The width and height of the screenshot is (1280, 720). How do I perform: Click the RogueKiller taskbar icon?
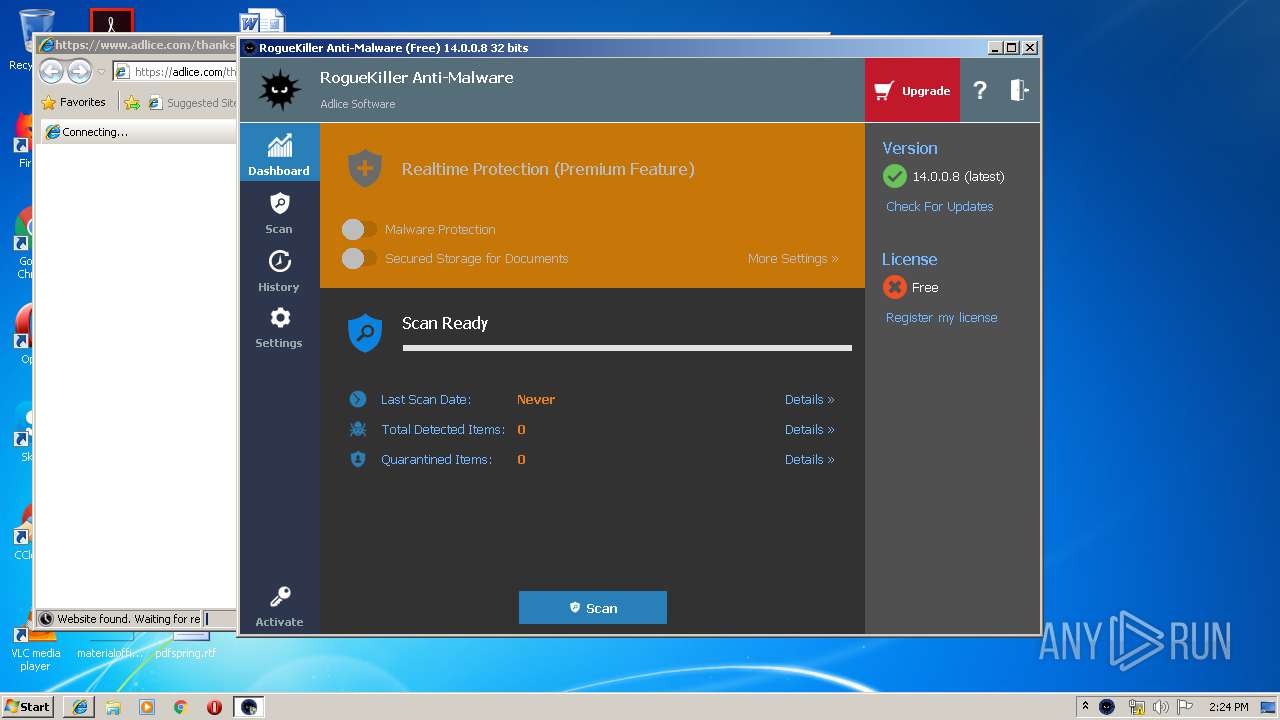coord(249,707)
